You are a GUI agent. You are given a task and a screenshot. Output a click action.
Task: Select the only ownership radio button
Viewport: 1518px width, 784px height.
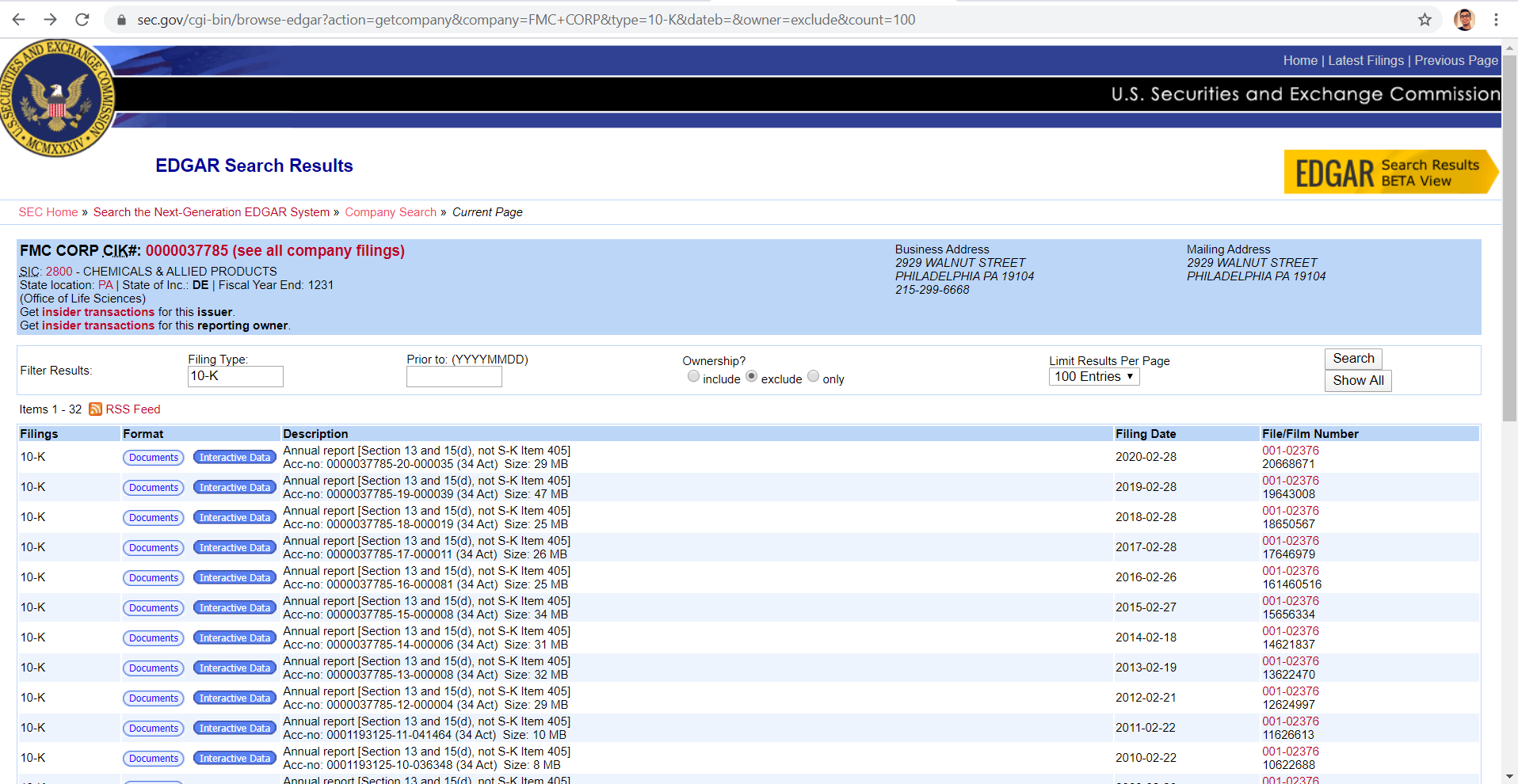[x=813, y=376]
